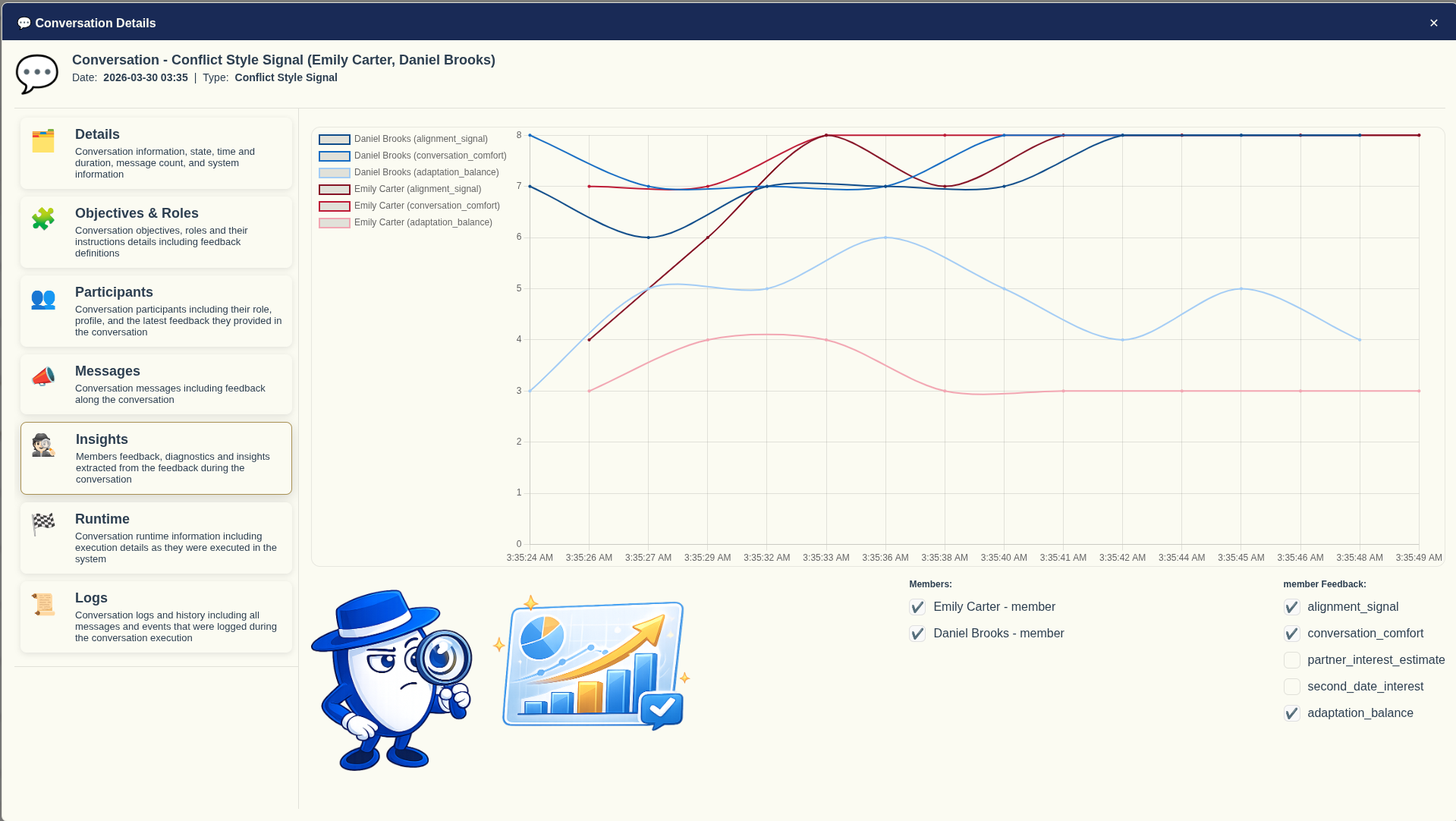Click the Participants people icon
The height and width of the screenshot is (821, 1456).
click(x=43, y=299)
